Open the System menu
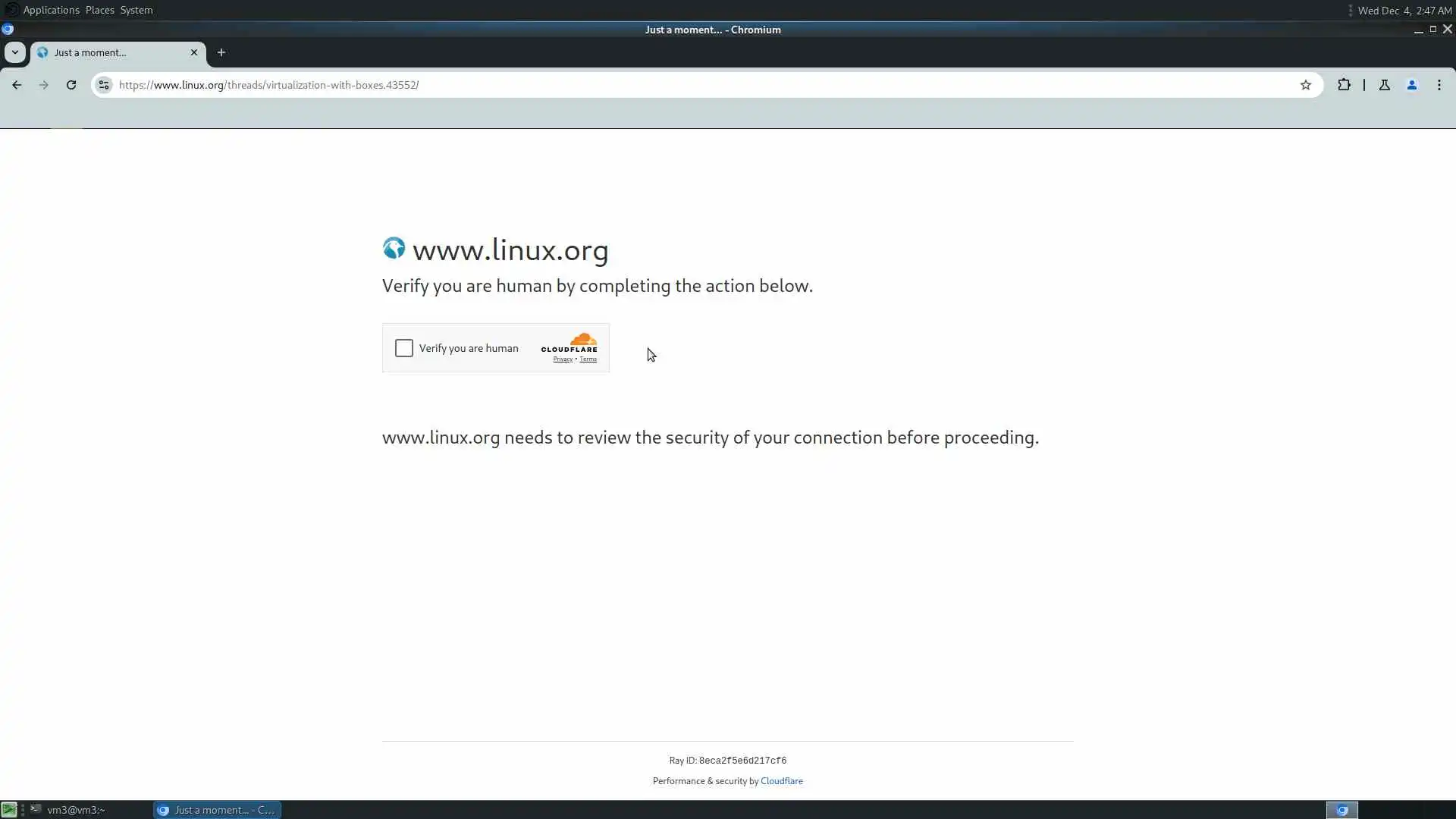Viewport: 1456px width, 819px height. [136, 10]
